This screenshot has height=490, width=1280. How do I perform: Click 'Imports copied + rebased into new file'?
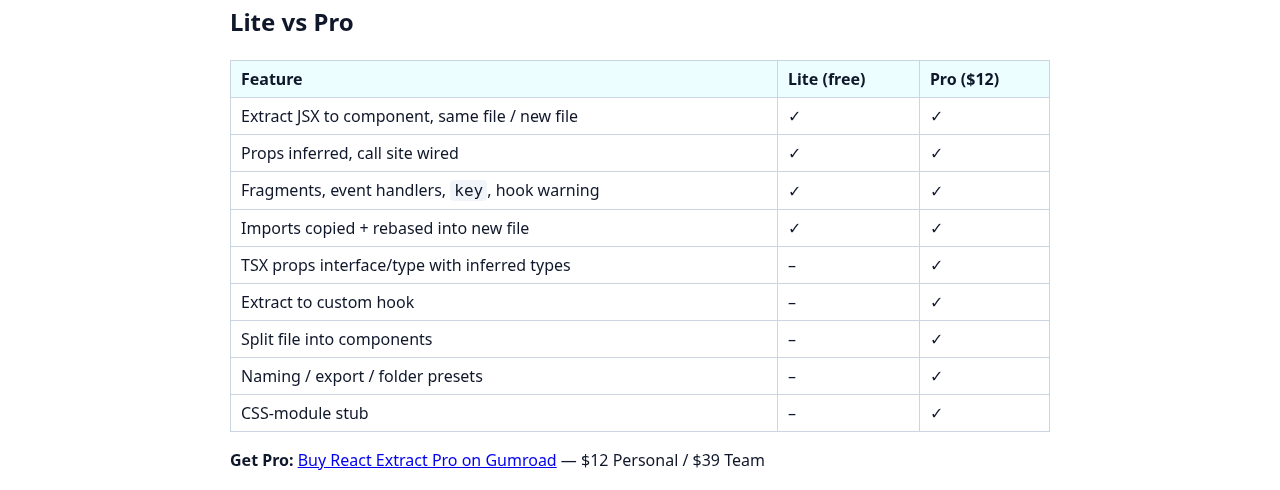click(x=385, y=228)
